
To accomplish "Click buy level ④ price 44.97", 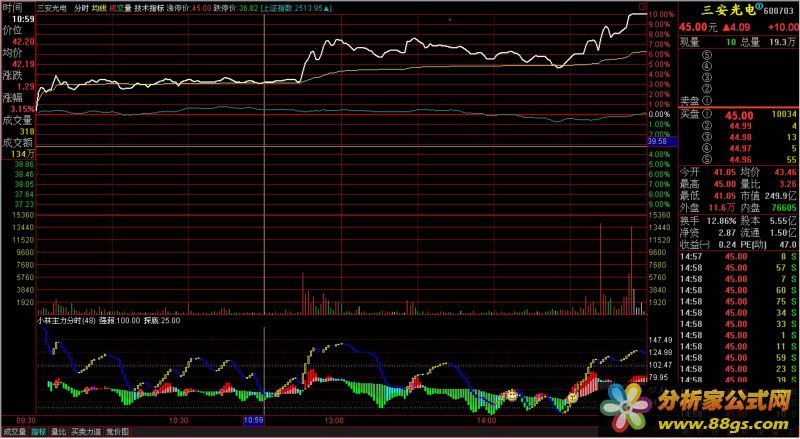I will 741,149.
